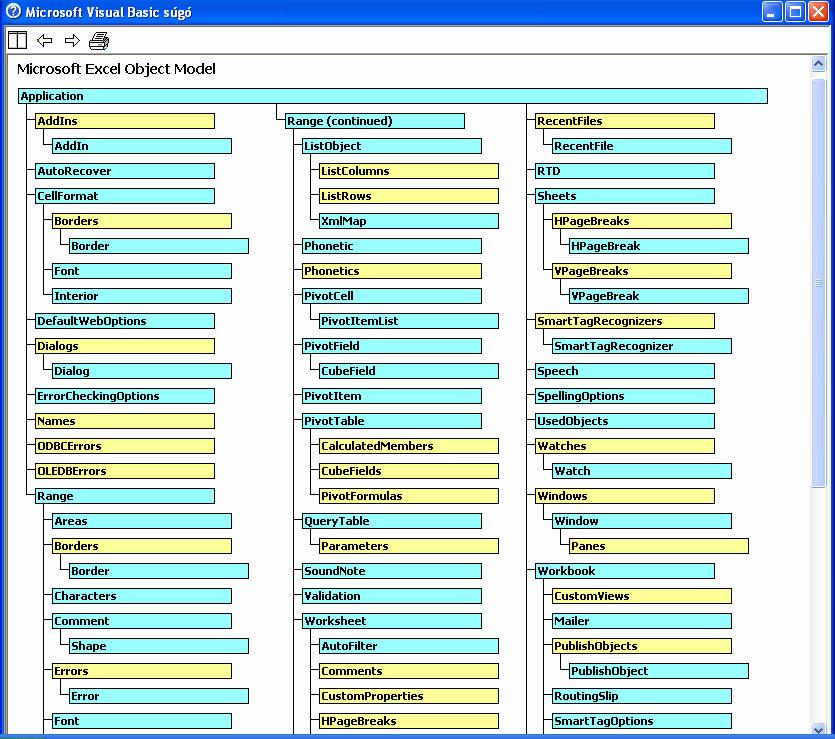
Task: Open the AutoFilter object link
Action: pos(409,646)
